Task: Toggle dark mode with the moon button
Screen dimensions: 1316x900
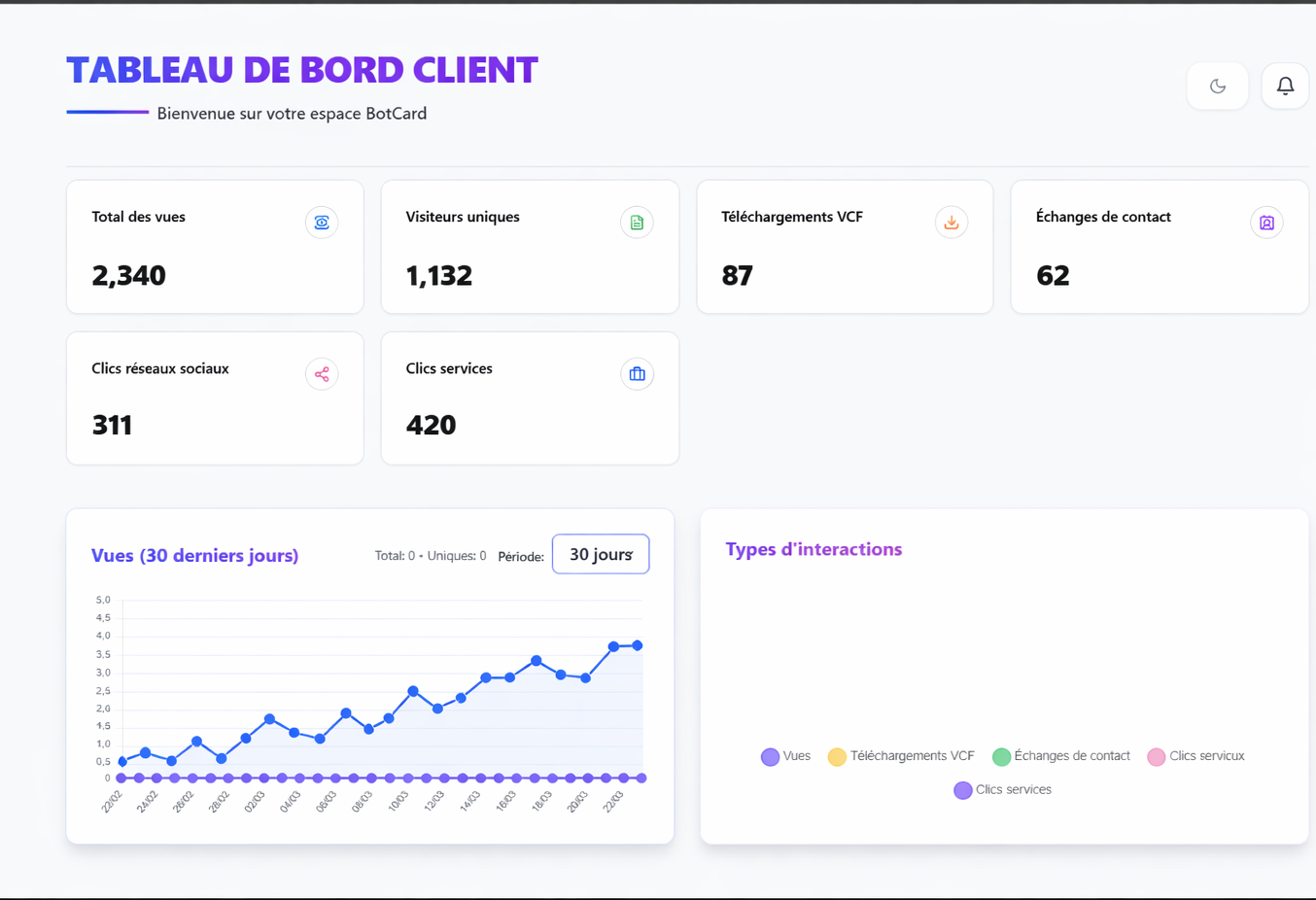Action: point(1217,86)
